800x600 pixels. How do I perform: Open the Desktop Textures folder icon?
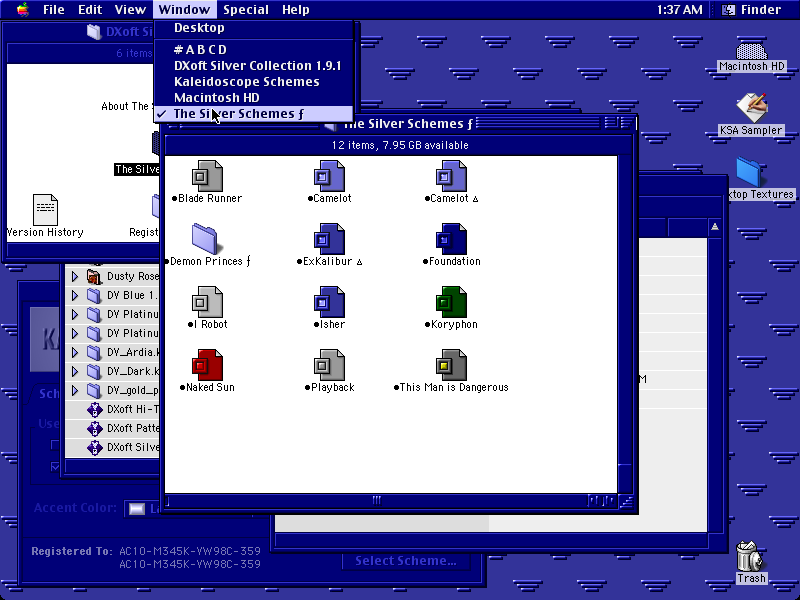749,172
